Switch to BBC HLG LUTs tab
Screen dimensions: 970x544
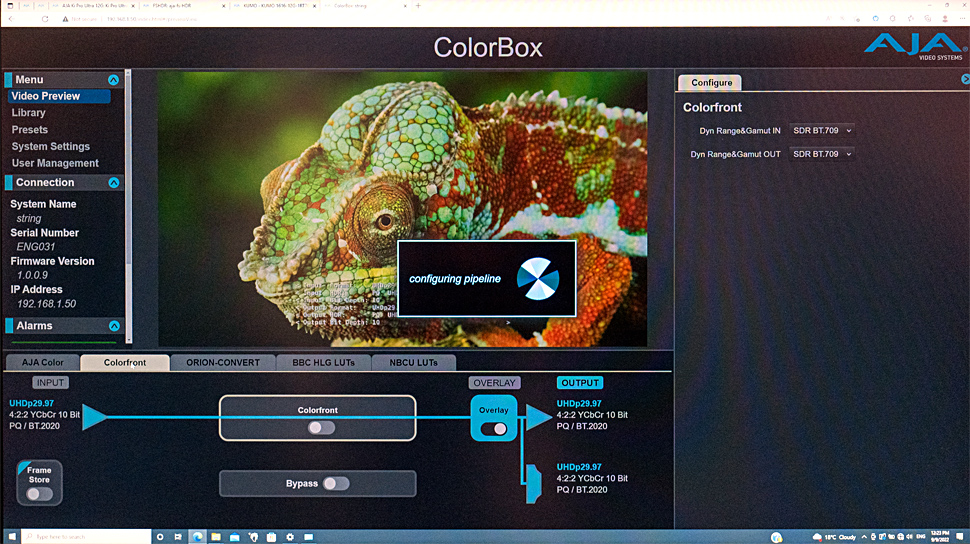(324, 363)
